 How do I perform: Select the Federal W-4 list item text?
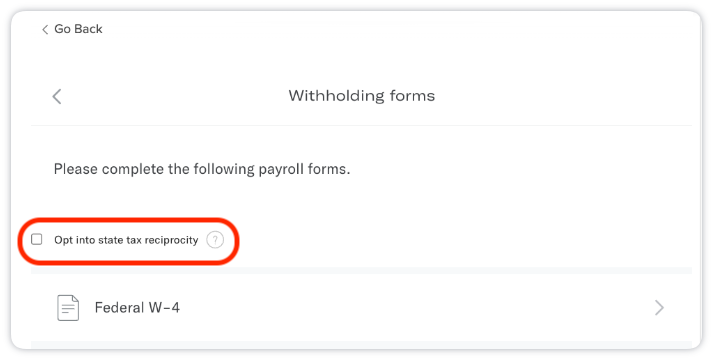(137, 308)
